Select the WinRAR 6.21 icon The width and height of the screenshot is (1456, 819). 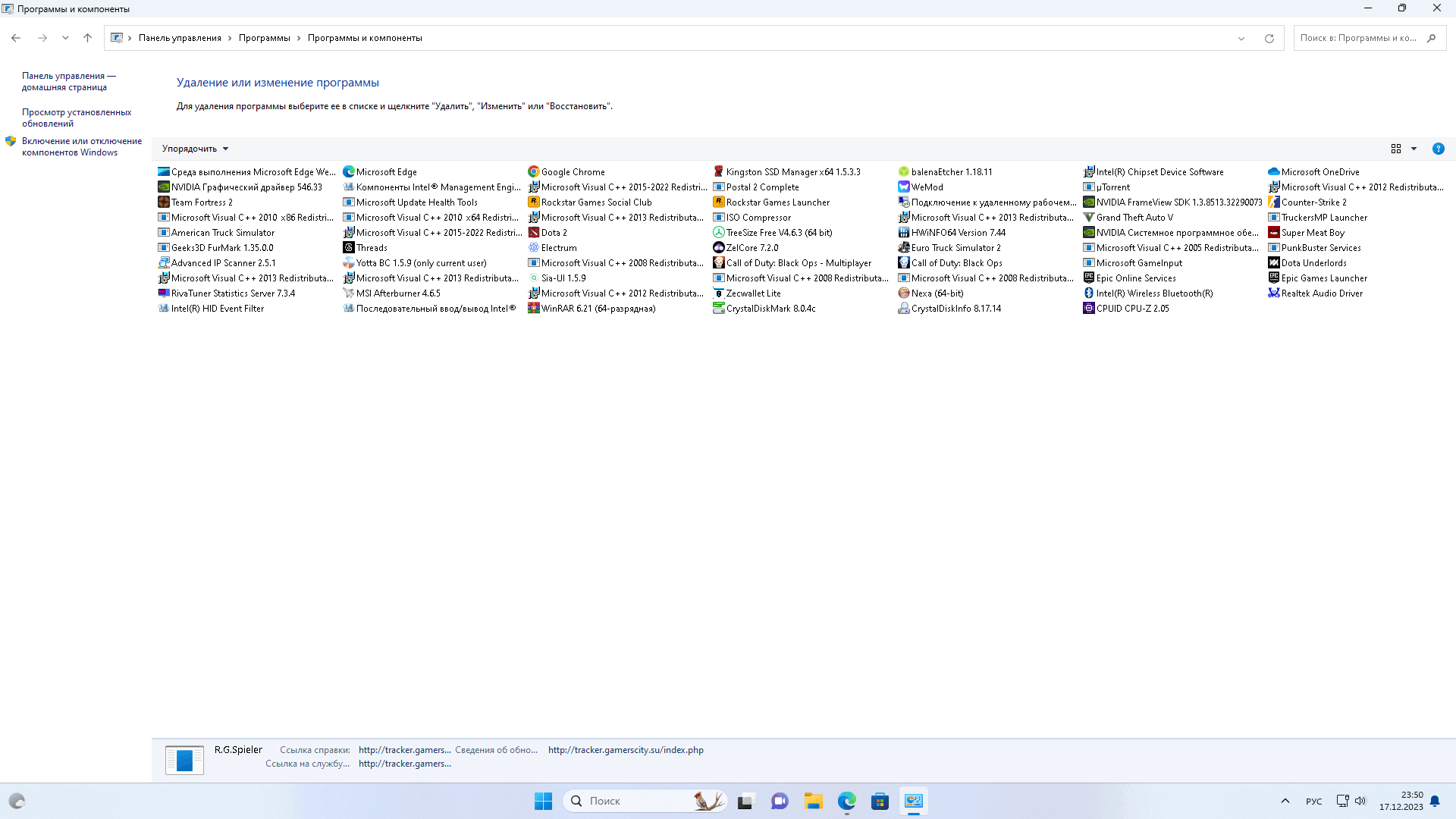(x=534, y=309)
